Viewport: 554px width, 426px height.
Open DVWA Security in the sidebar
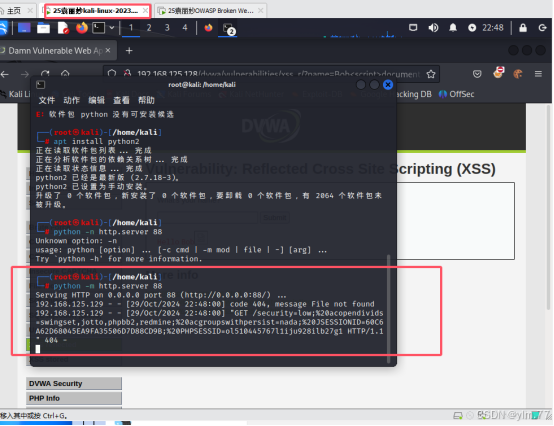click(x=74, y=384)
